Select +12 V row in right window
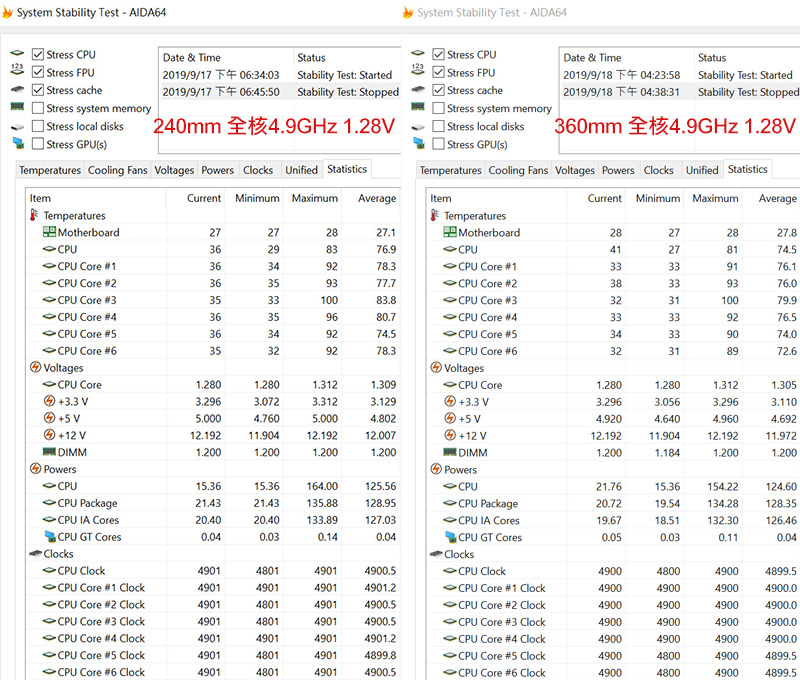 pos(613,436)
